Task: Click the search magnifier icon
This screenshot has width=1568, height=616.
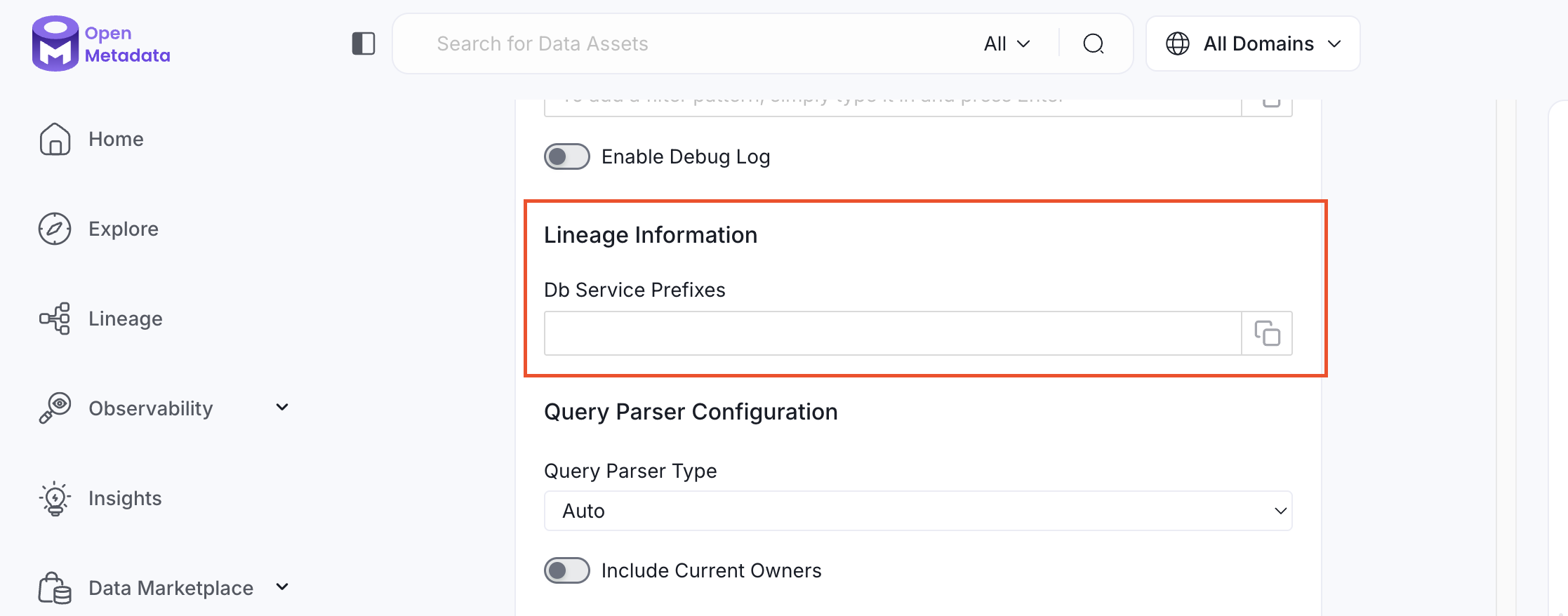Action: (x=1094, y=43)
